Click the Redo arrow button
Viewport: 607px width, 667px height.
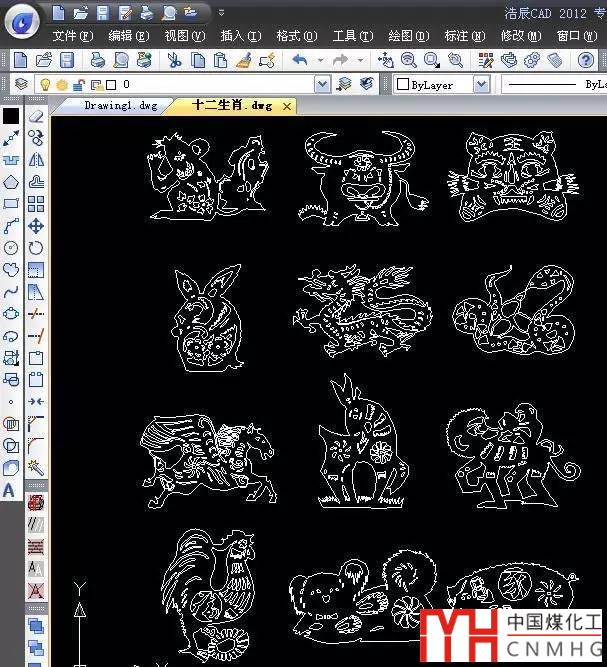coord(340,60)
